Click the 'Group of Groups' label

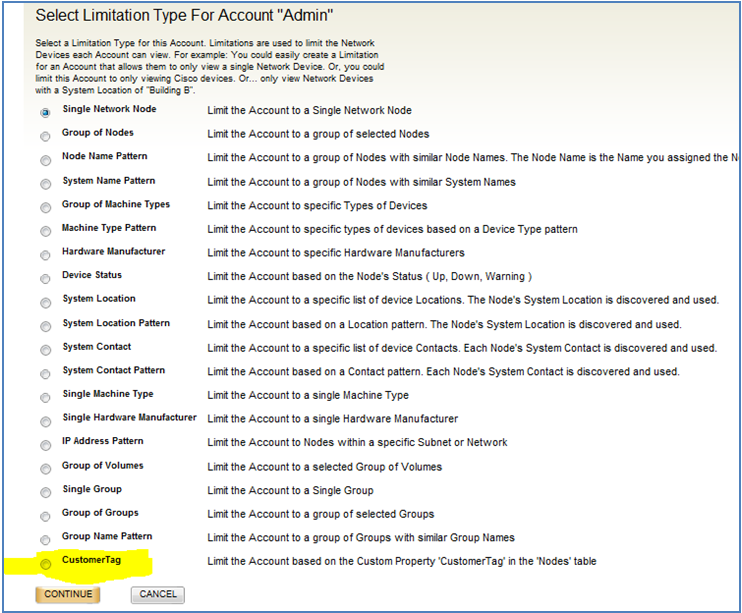100,513
